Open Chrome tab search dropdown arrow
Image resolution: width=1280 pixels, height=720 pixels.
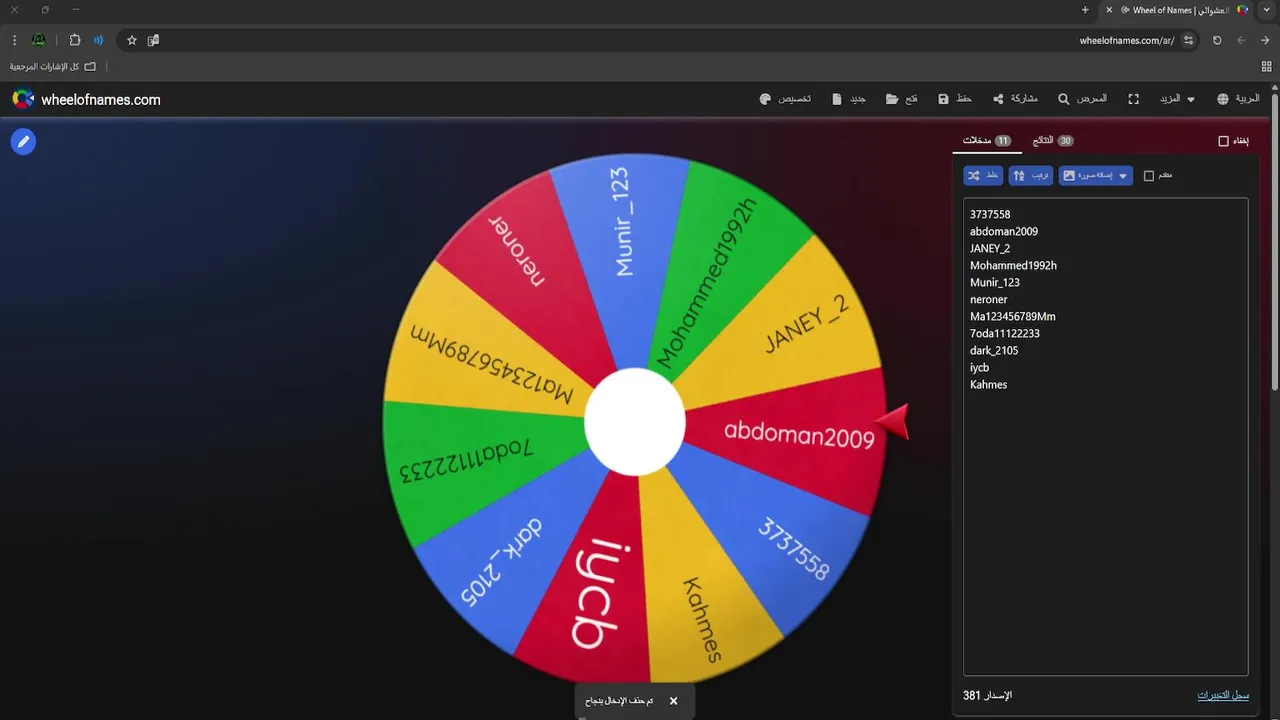[x=1265, y=10]
